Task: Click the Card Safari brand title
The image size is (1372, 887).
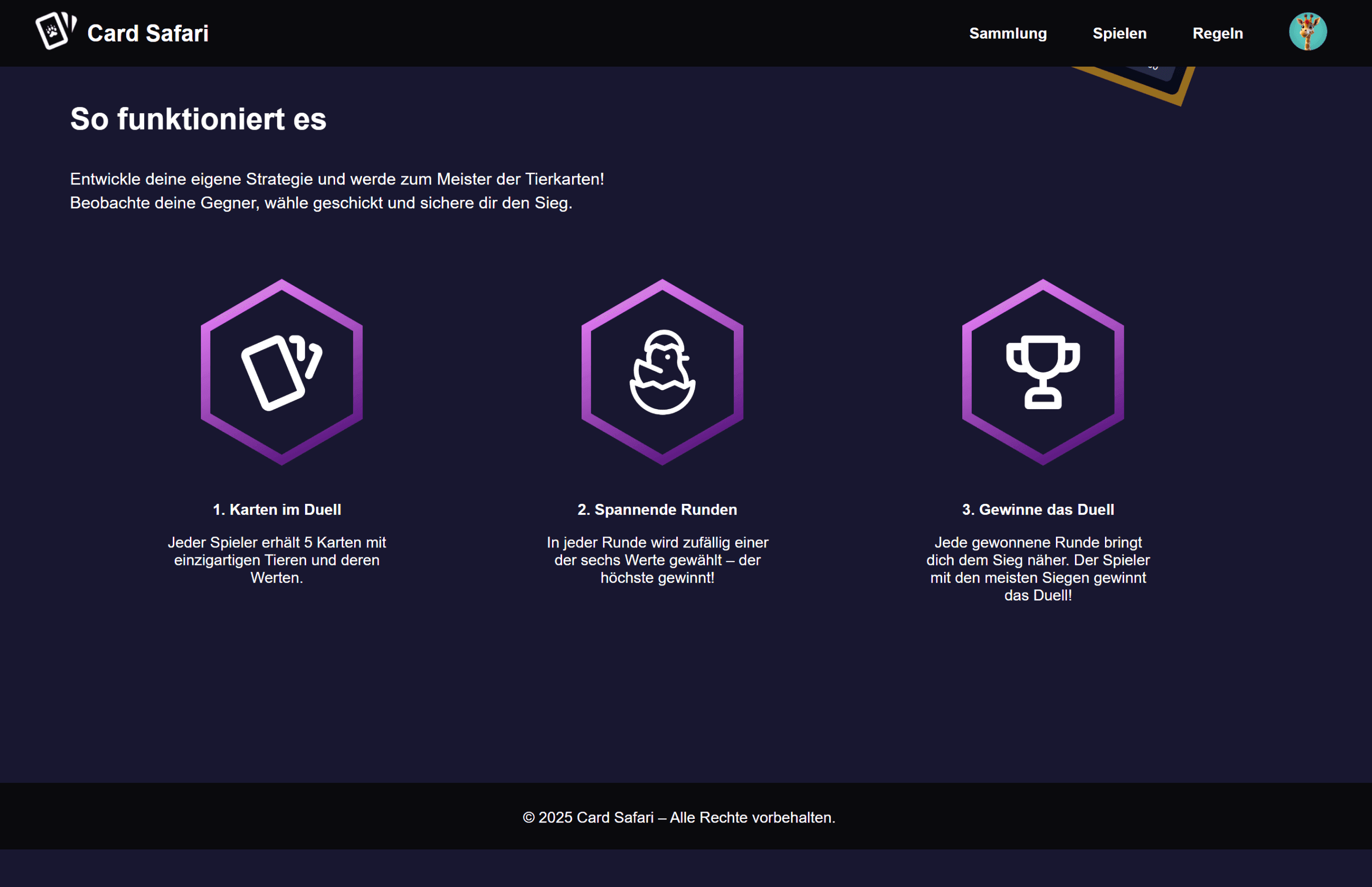Action: [147, 34]
